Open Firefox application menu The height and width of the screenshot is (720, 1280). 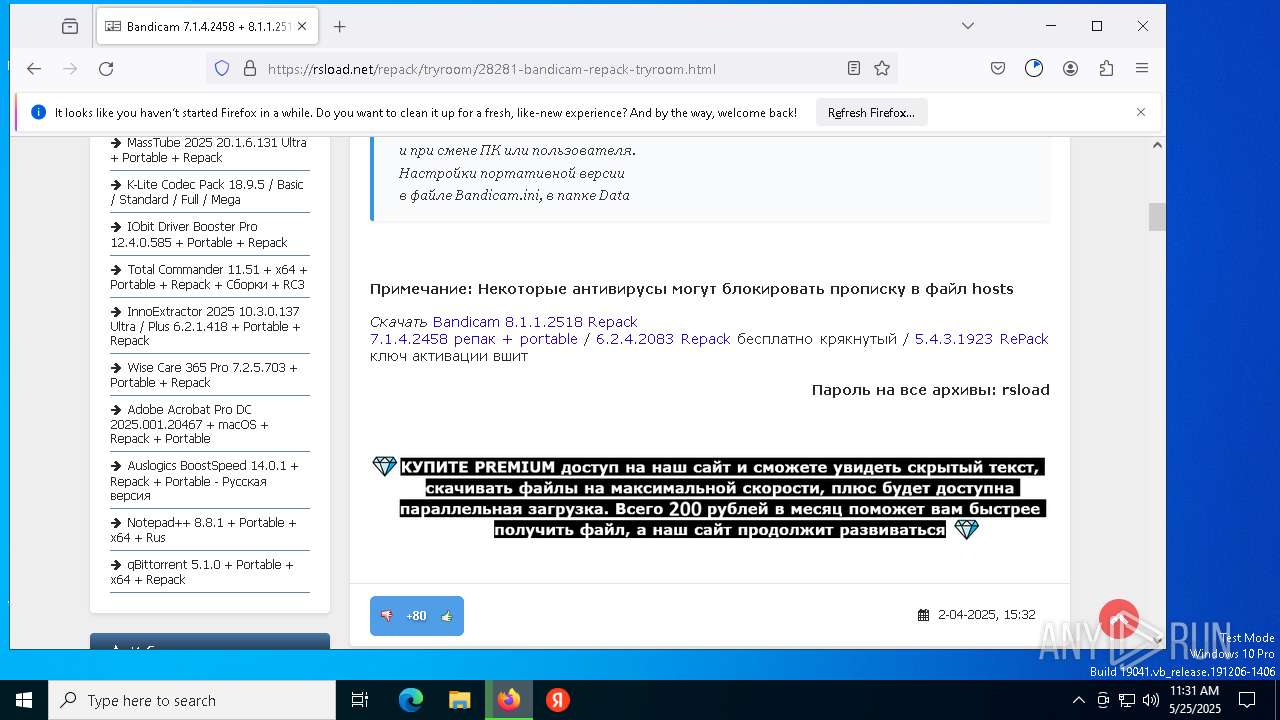pyautogui.click(x=1142, y=69)
